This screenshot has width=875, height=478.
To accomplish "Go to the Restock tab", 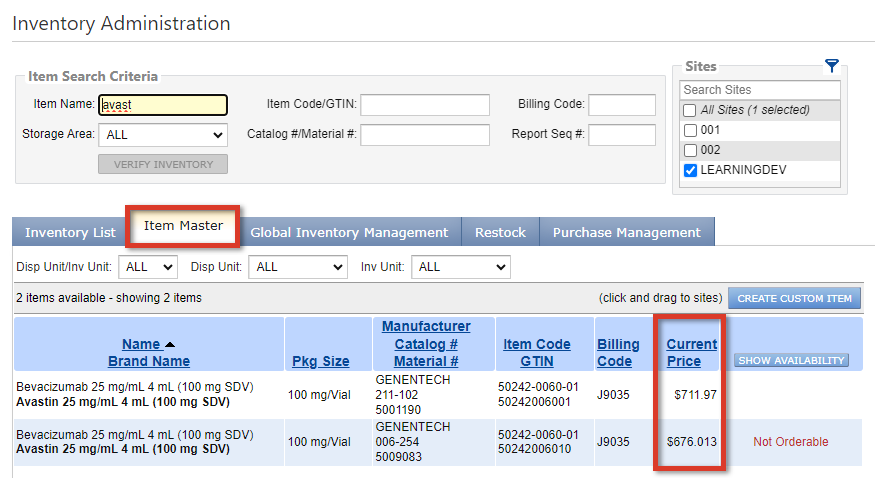I will (500, 232).
